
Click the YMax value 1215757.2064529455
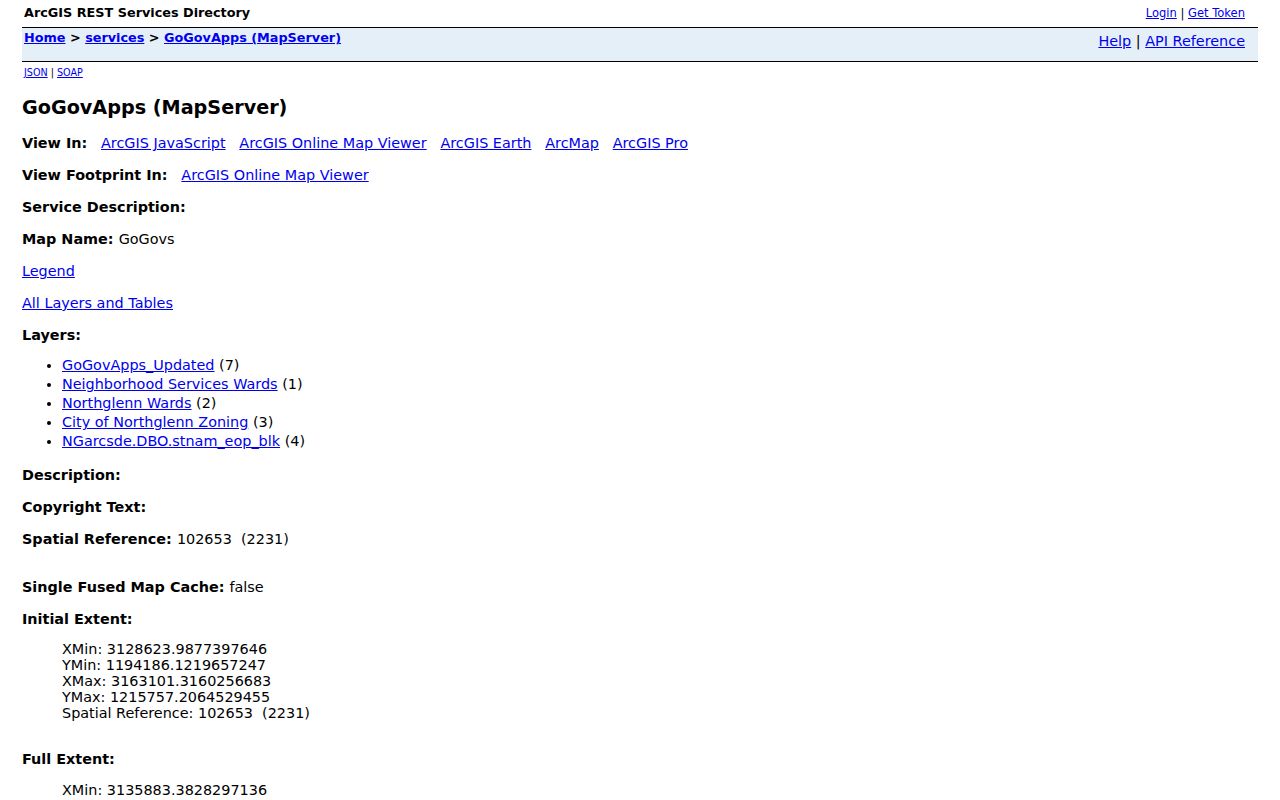click(x=190, y=697)
